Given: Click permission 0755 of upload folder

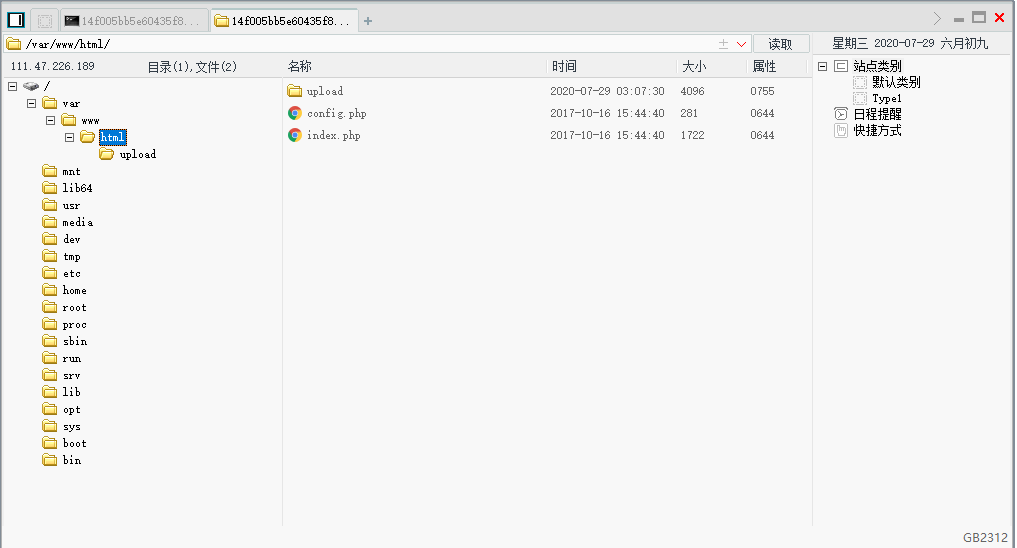Looking at the screenshot, I should pyautogui.click(x=762, y=91).
